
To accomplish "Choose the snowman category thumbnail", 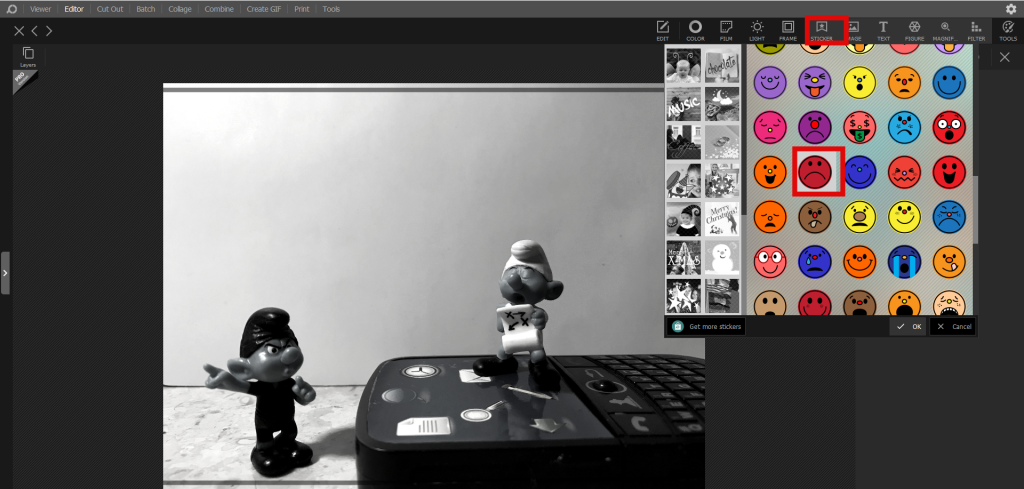I will coord(722,258).
